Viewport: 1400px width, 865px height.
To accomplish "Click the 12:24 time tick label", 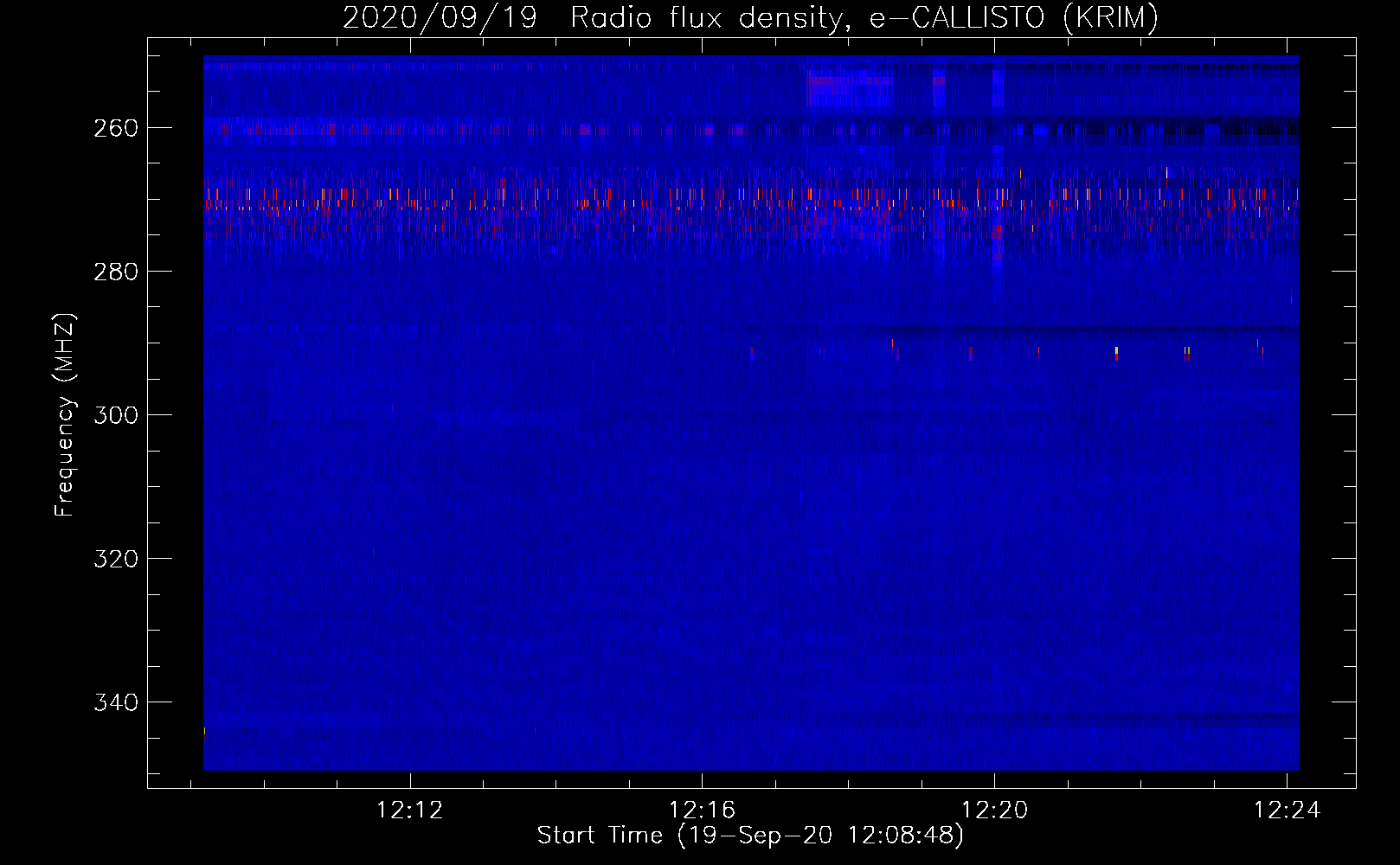I will pyautogui.click(x=1288, y=810).
